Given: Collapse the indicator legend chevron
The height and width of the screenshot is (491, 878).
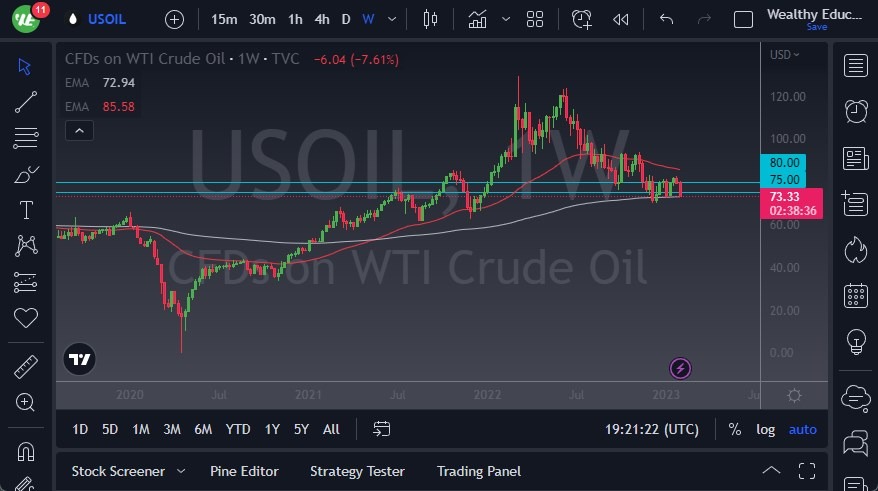Looking at the screenshot, I should [79, 130].
